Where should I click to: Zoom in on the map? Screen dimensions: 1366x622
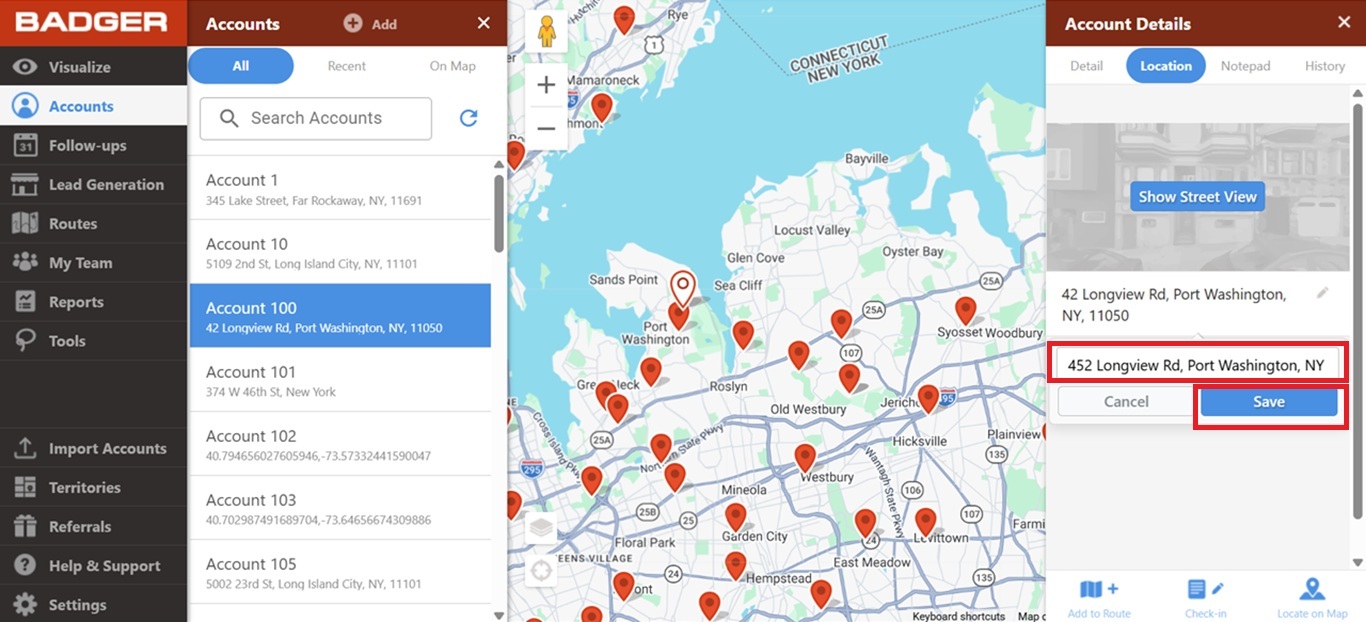pos(546,85)
